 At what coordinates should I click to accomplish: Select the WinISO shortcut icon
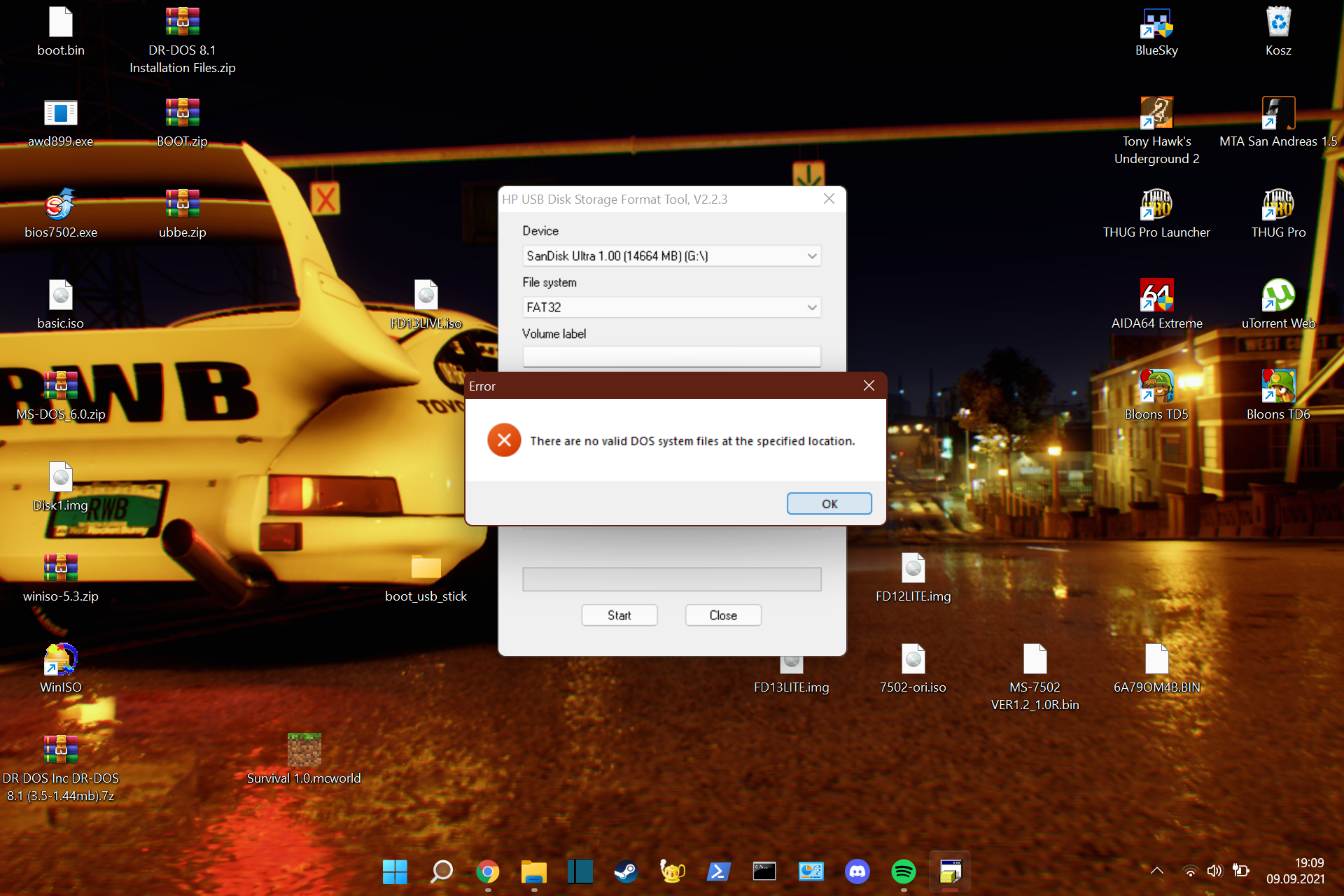[x=61, y=659]
